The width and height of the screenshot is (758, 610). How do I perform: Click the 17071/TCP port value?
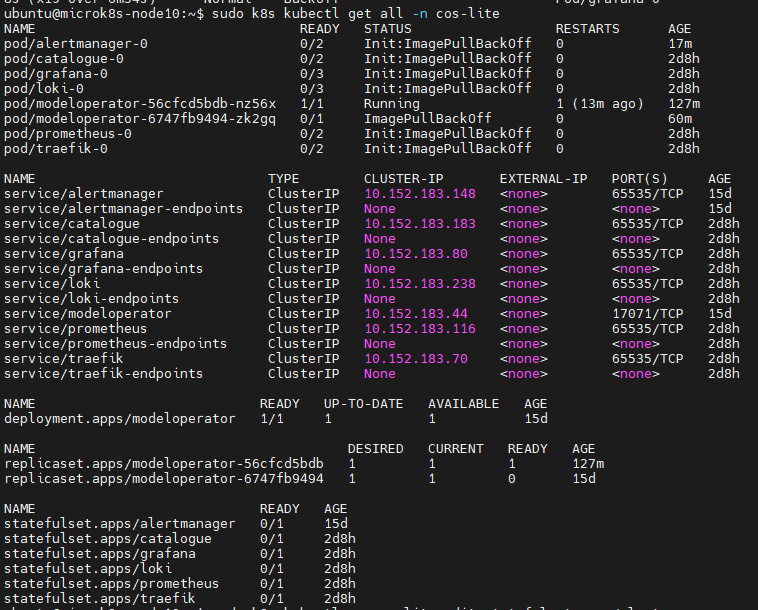tap(648, 314)
